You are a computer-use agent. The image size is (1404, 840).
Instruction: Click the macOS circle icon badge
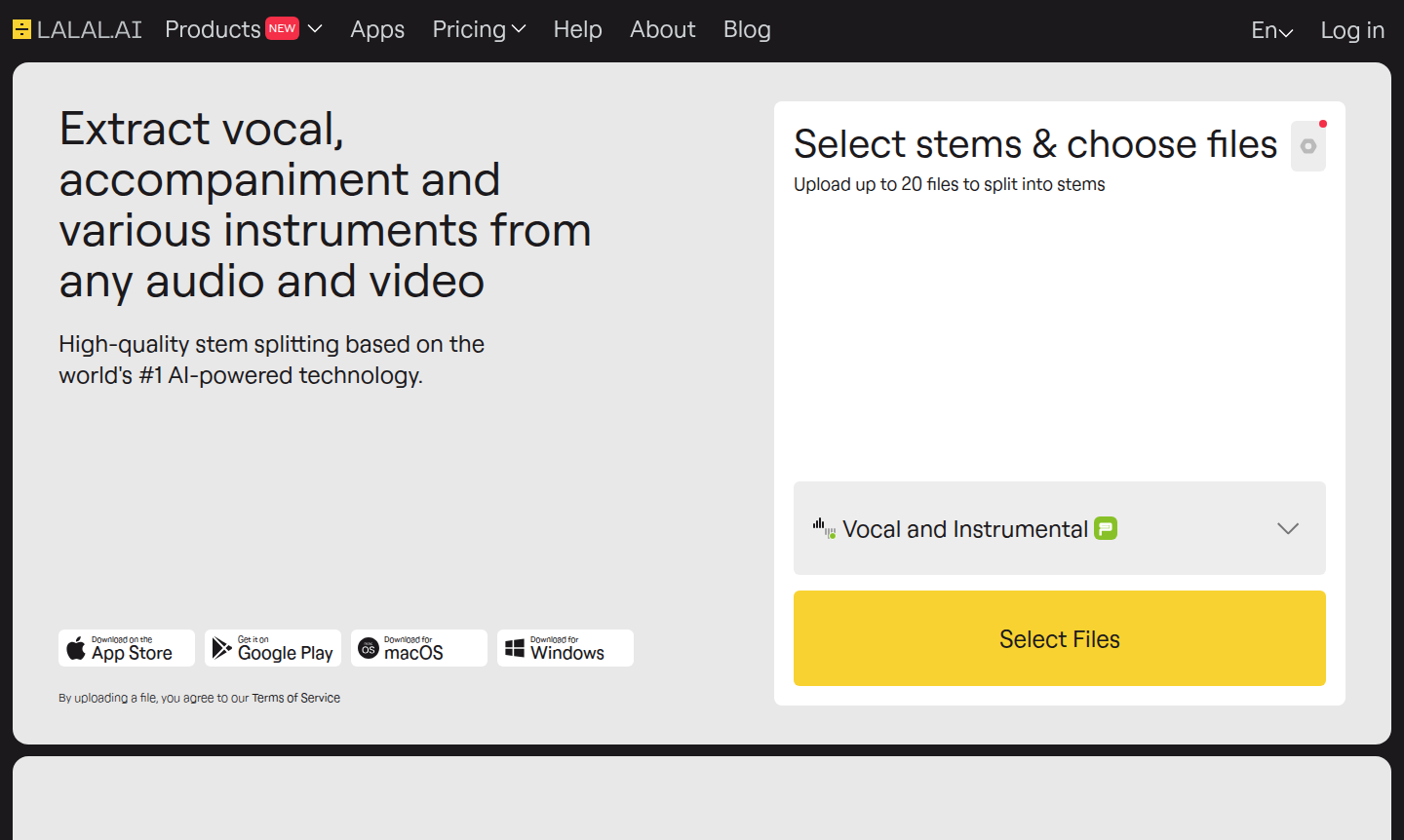coord(369,649)
